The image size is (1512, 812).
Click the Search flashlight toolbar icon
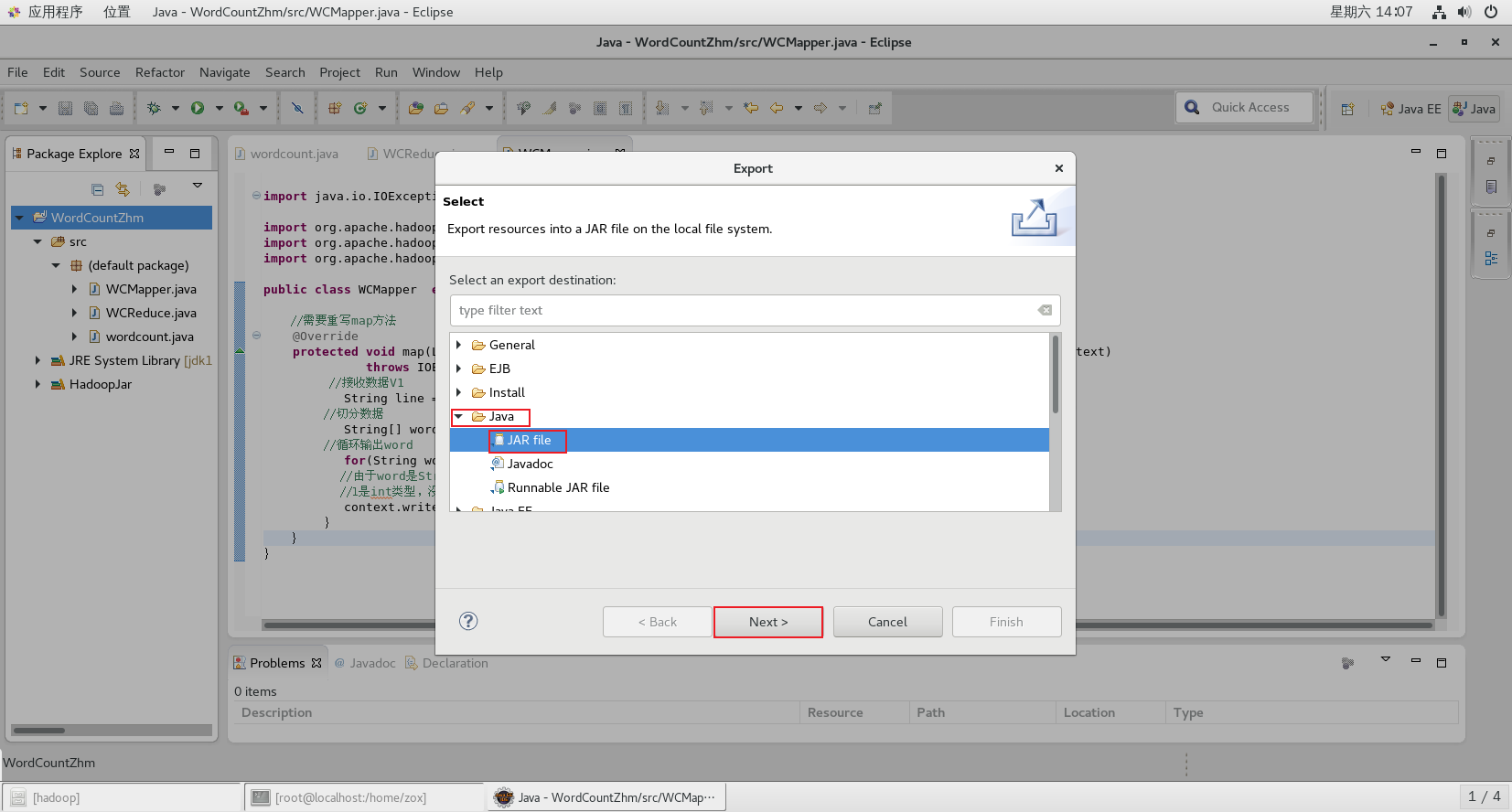tap(467, 108)
